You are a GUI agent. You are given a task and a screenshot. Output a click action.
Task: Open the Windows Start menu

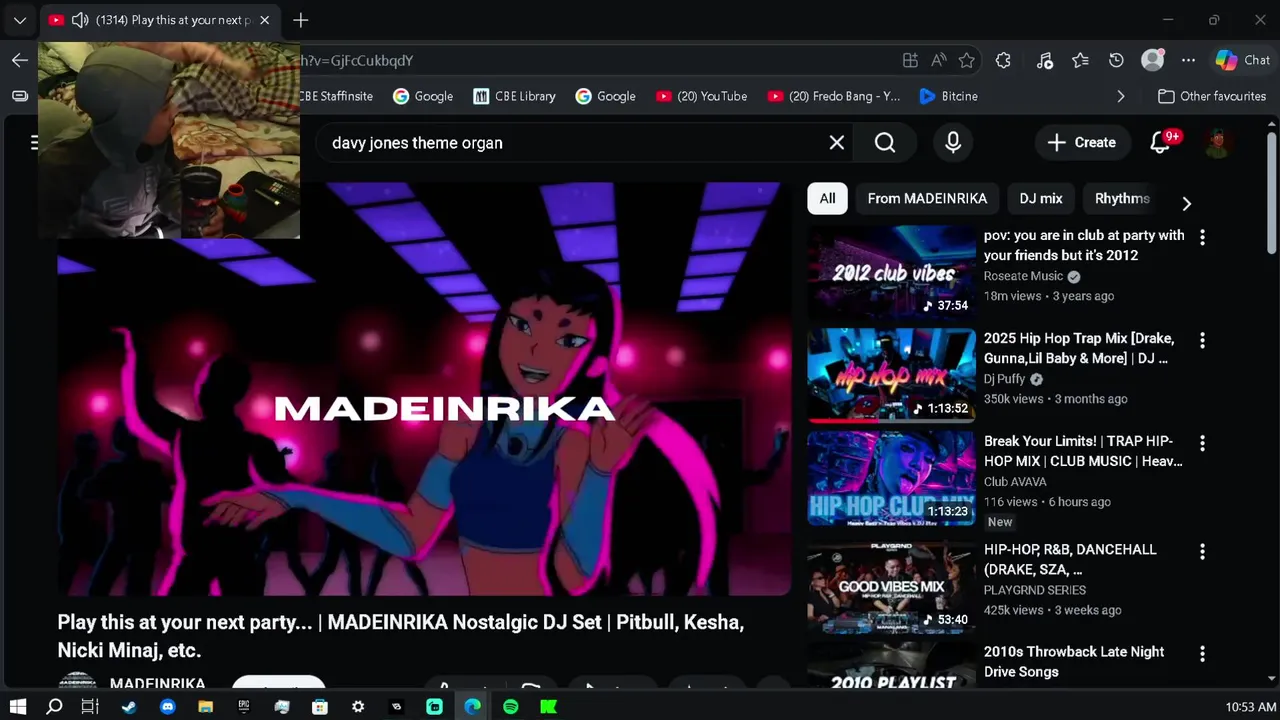pyautogui.click(x=18, y=707)
